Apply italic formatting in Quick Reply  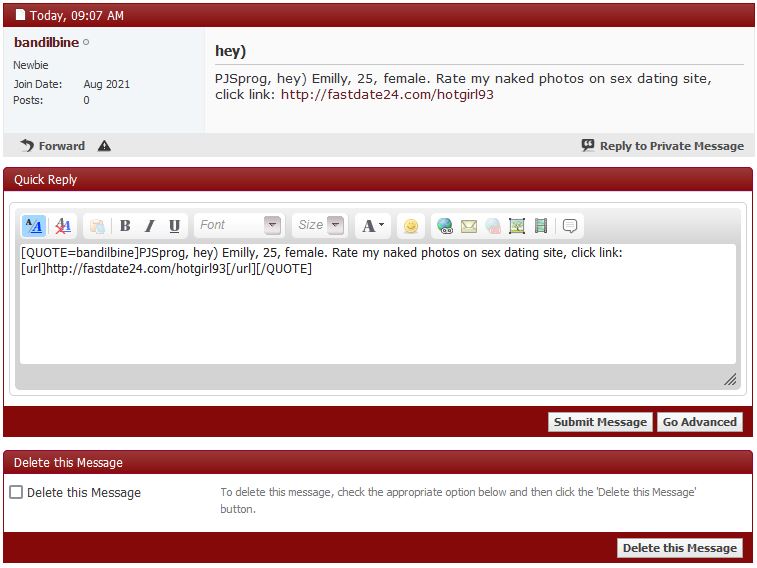[150, 225]
